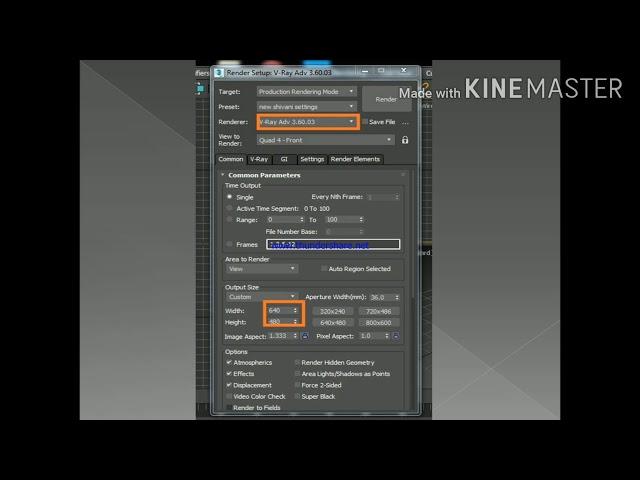Click the Range end value 100 field
The image size is (640, 480).
click(x=342, y=220)
